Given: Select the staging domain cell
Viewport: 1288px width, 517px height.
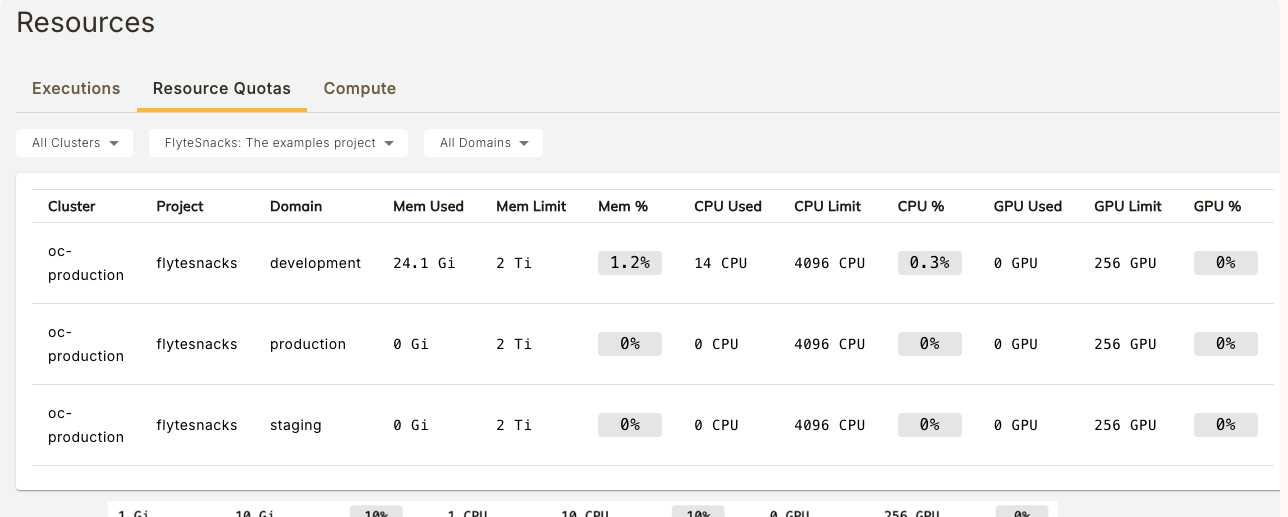Looking at the screenshot, I should tap(296, 425).
